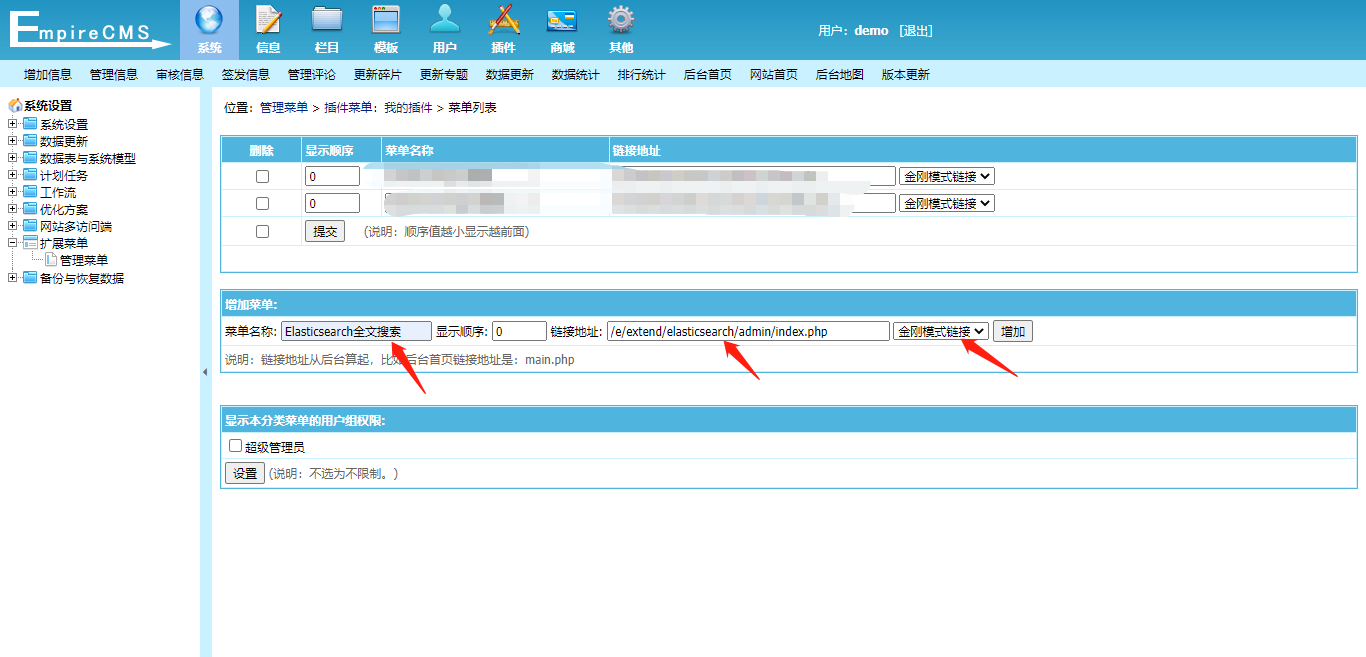Check the second menu row's delete checkbox
Image resolution: width=1366 pixels, height=657 pixels.
point(263,202)
